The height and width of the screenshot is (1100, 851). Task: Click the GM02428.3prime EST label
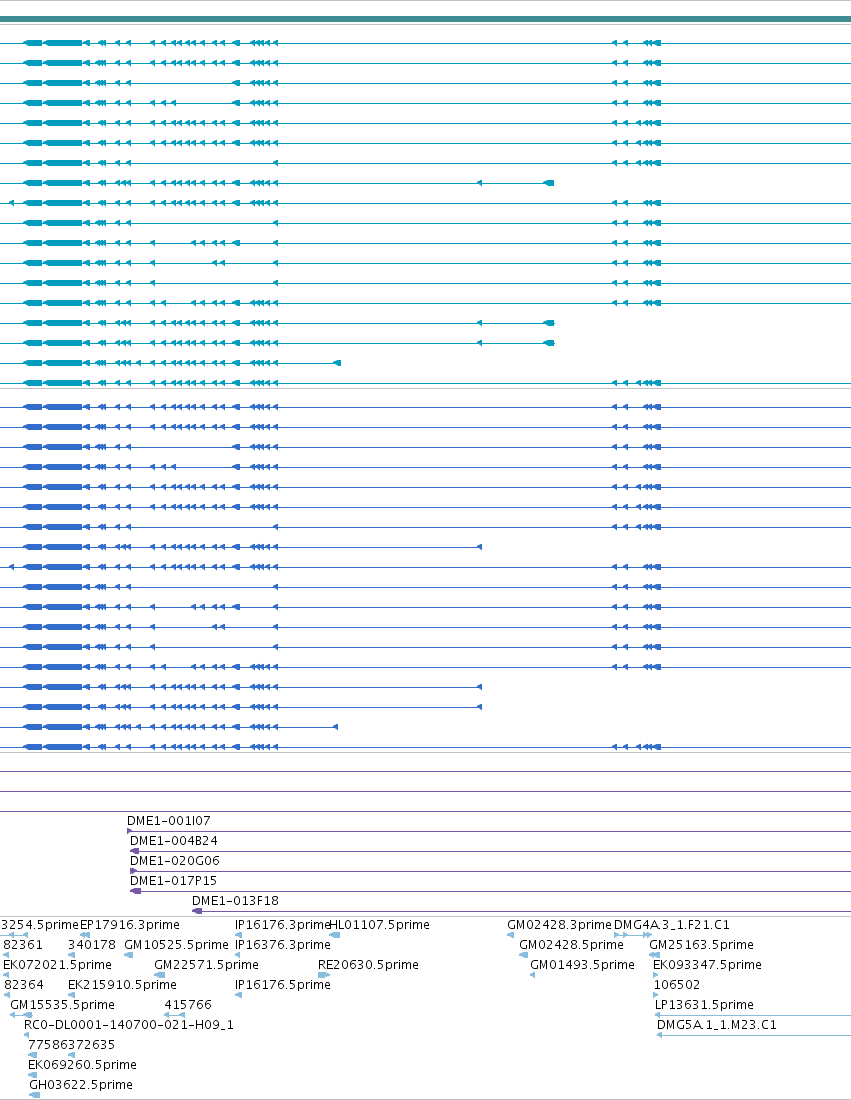(x=559, y=925)
